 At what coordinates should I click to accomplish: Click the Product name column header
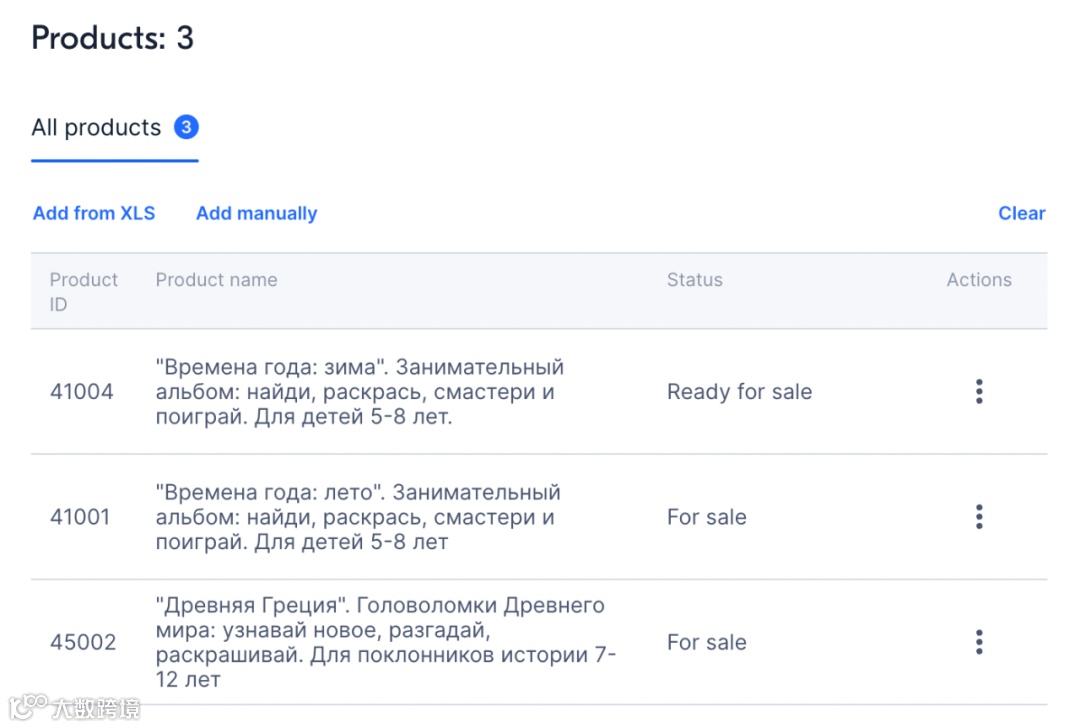216,280
